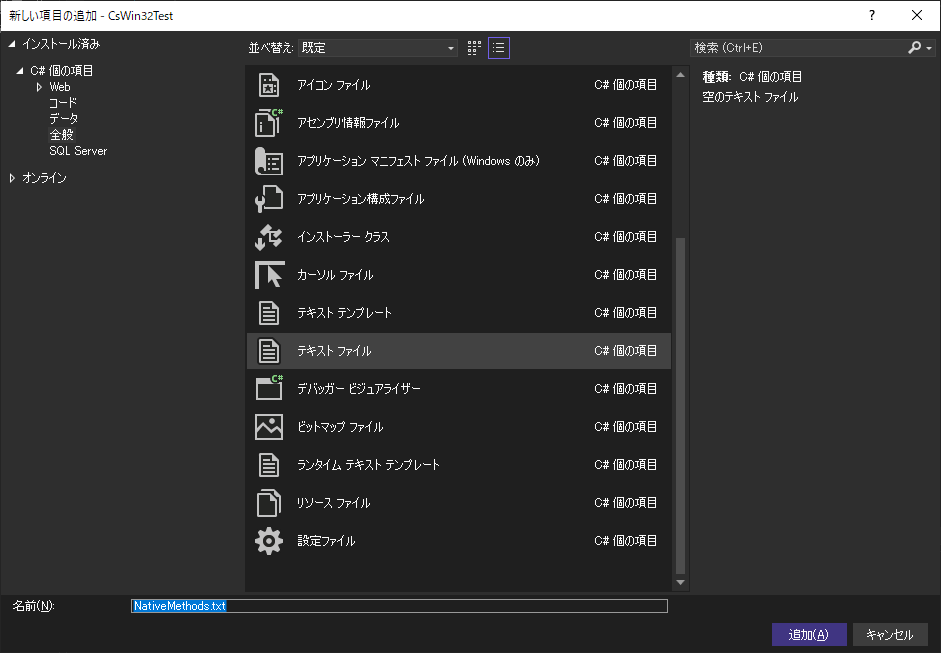
Task: Click the キャンセル button
Action: [x=890, y=634]
